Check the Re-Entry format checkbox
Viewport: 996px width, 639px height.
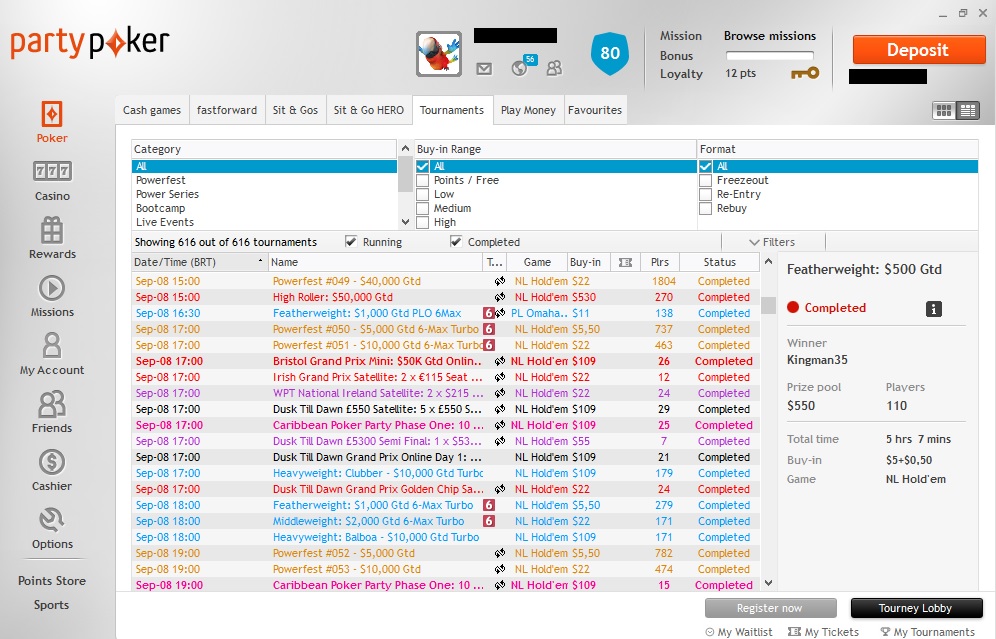pos(705,194)
